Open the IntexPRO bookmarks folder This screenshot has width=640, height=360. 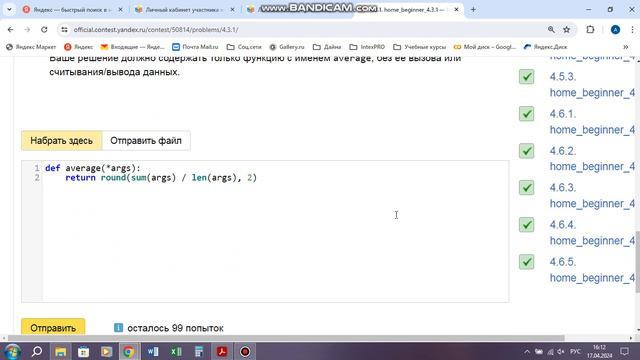[x=367, y=47]
